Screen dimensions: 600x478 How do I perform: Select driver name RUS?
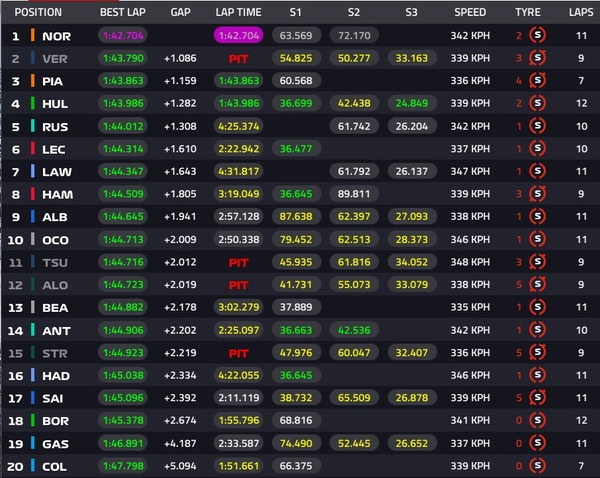[x=54, y=127]
